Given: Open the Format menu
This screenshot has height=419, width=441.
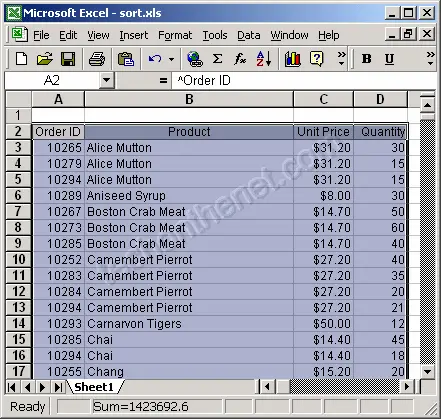Looking at the screenshot, I should pyautogui.click(x=175, y=35).
